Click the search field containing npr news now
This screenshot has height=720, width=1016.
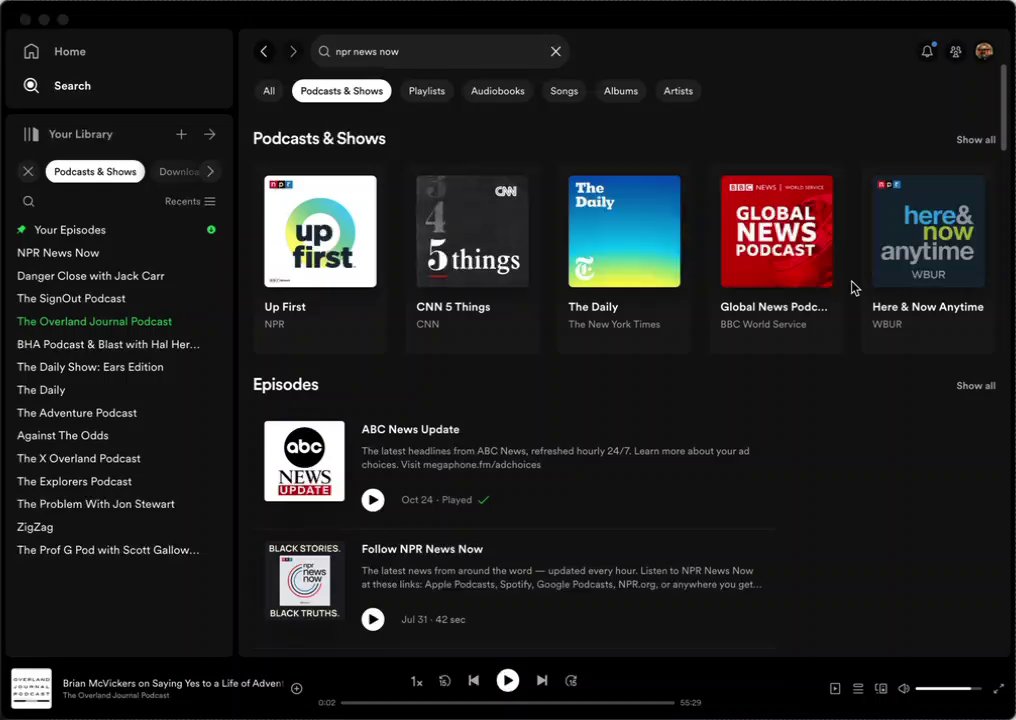440,51
